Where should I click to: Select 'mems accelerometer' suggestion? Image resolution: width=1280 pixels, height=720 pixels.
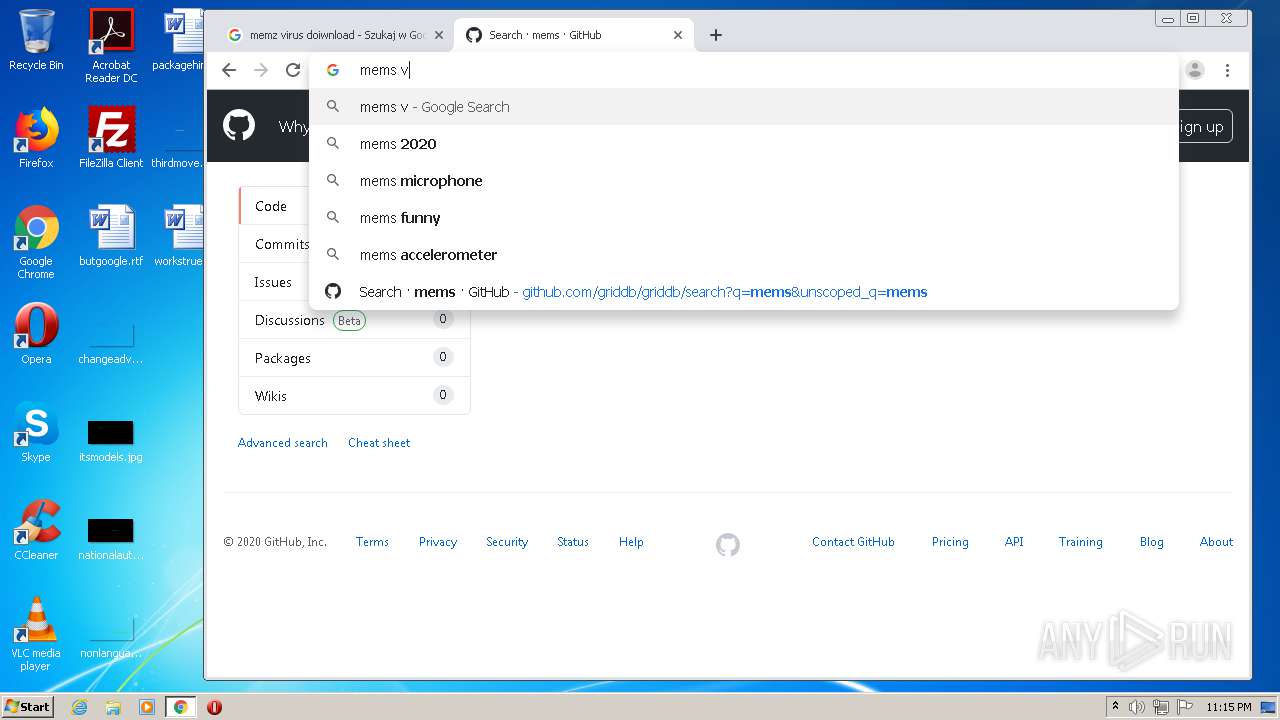point(744,255)
